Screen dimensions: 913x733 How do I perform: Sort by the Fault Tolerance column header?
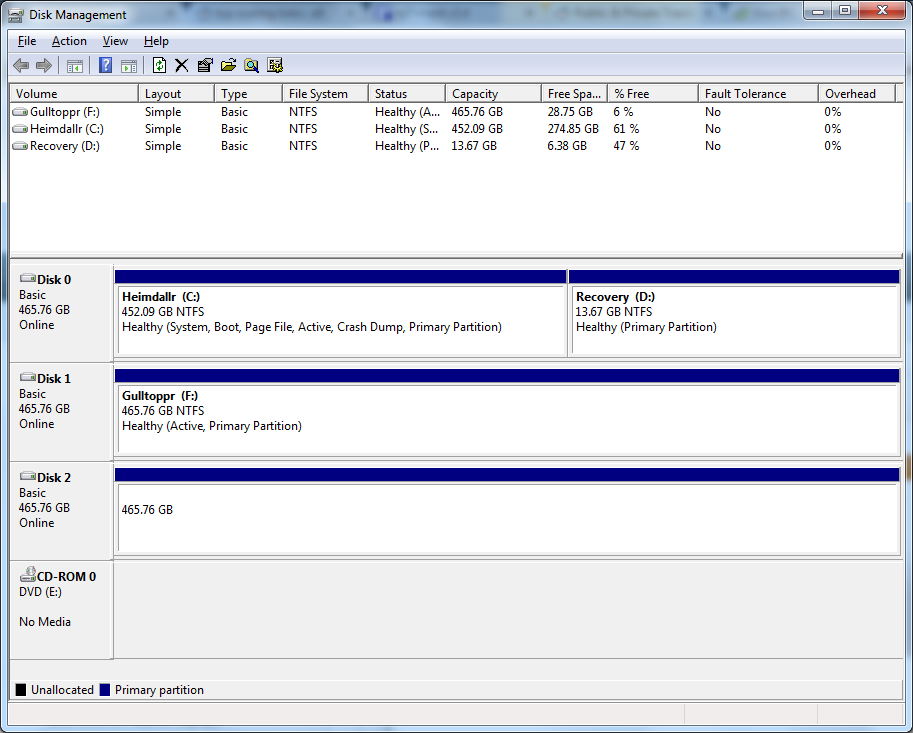pos(759,94)
